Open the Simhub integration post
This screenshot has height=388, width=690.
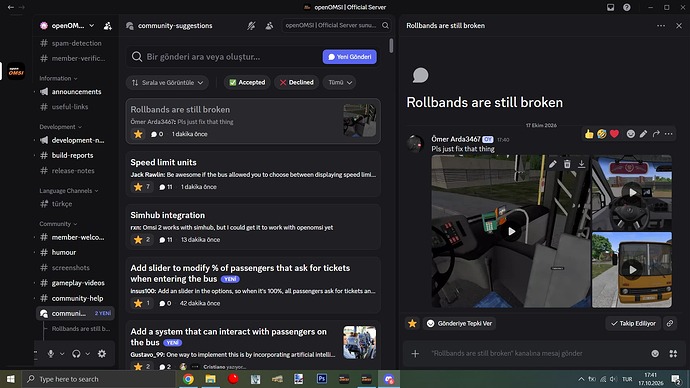pos(253,227)
